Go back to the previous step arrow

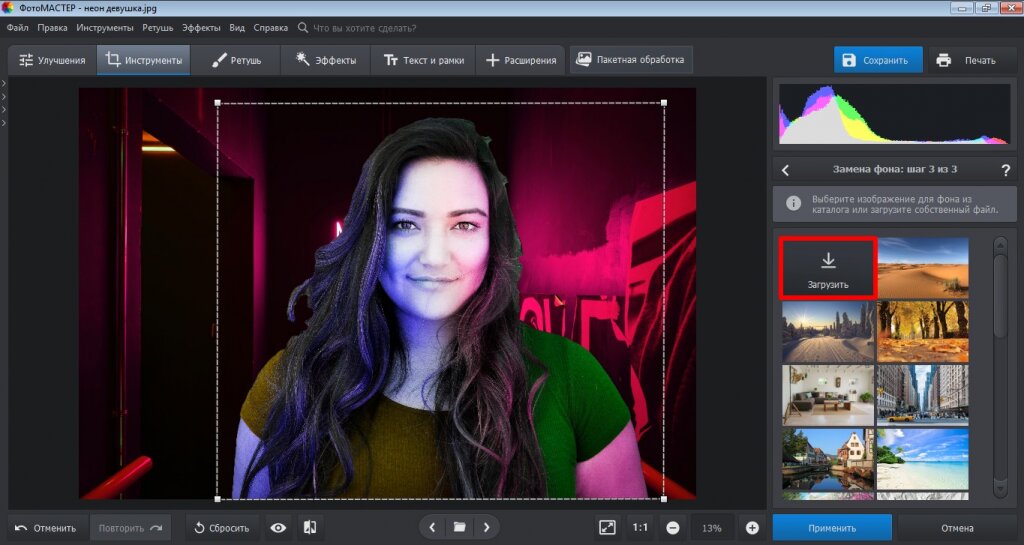[x=785, y=170]
